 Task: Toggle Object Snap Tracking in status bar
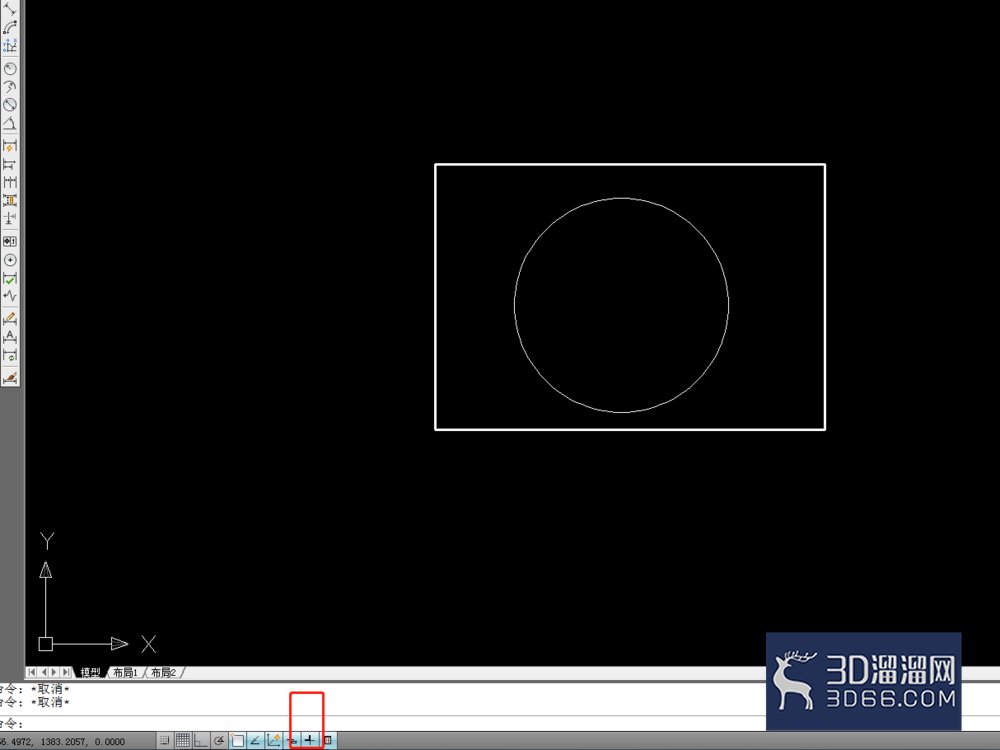pyautogui.click(x=256, y=740)
